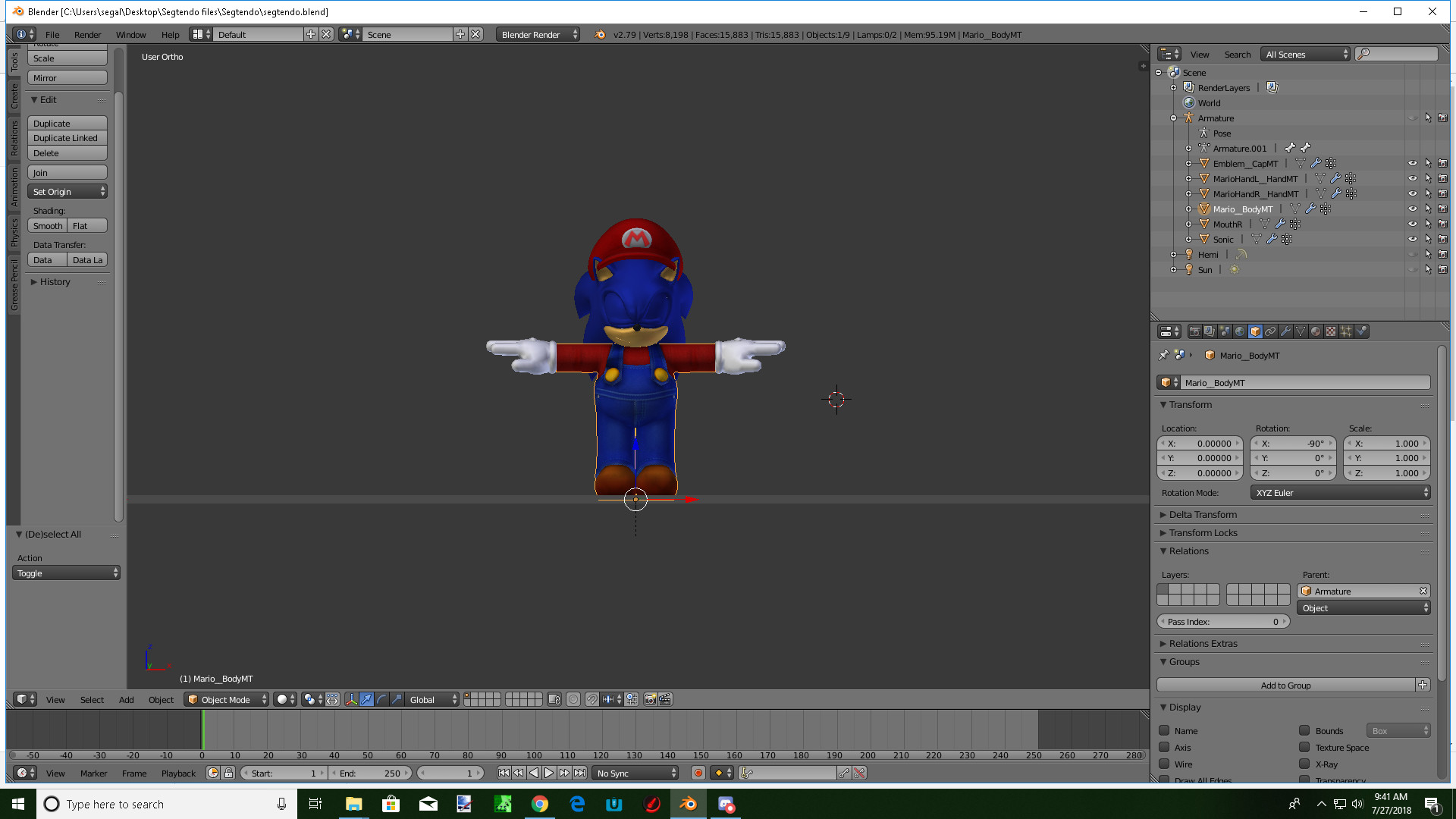Viewport: 1456px width, 819px height.
Task: Open the Particles properties tab
Action: pos(1346,331)
